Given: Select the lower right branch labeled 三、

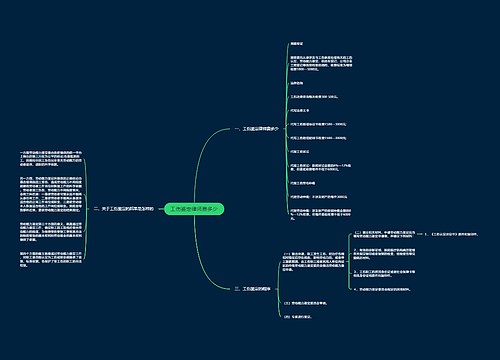Looking at the screenshot, I should pos(252,289).
